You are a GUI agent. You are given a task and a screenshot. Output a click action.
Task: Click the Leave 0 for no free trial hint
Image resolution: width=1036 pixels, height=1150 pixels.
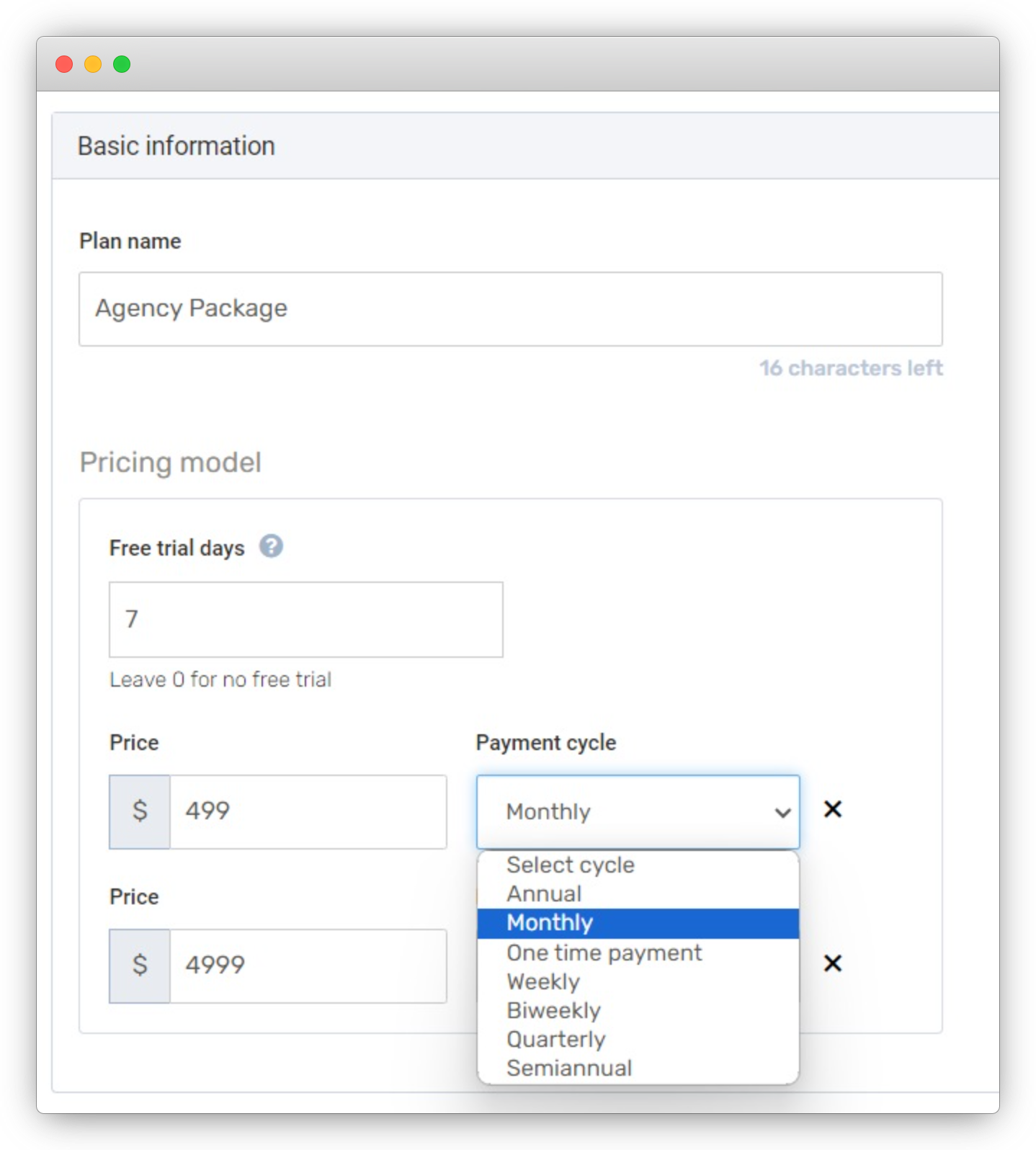(x=220, y=679)
